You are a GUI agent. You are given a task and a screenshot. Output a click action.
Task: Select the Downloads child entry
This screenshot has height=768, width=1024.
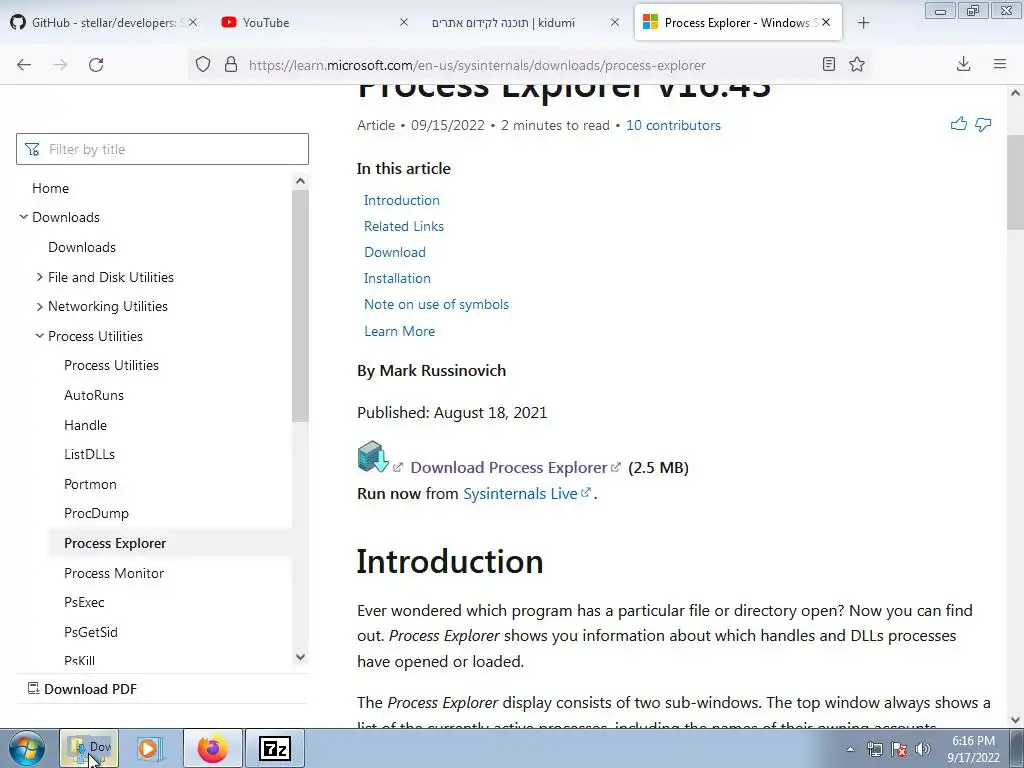(82, 247)
